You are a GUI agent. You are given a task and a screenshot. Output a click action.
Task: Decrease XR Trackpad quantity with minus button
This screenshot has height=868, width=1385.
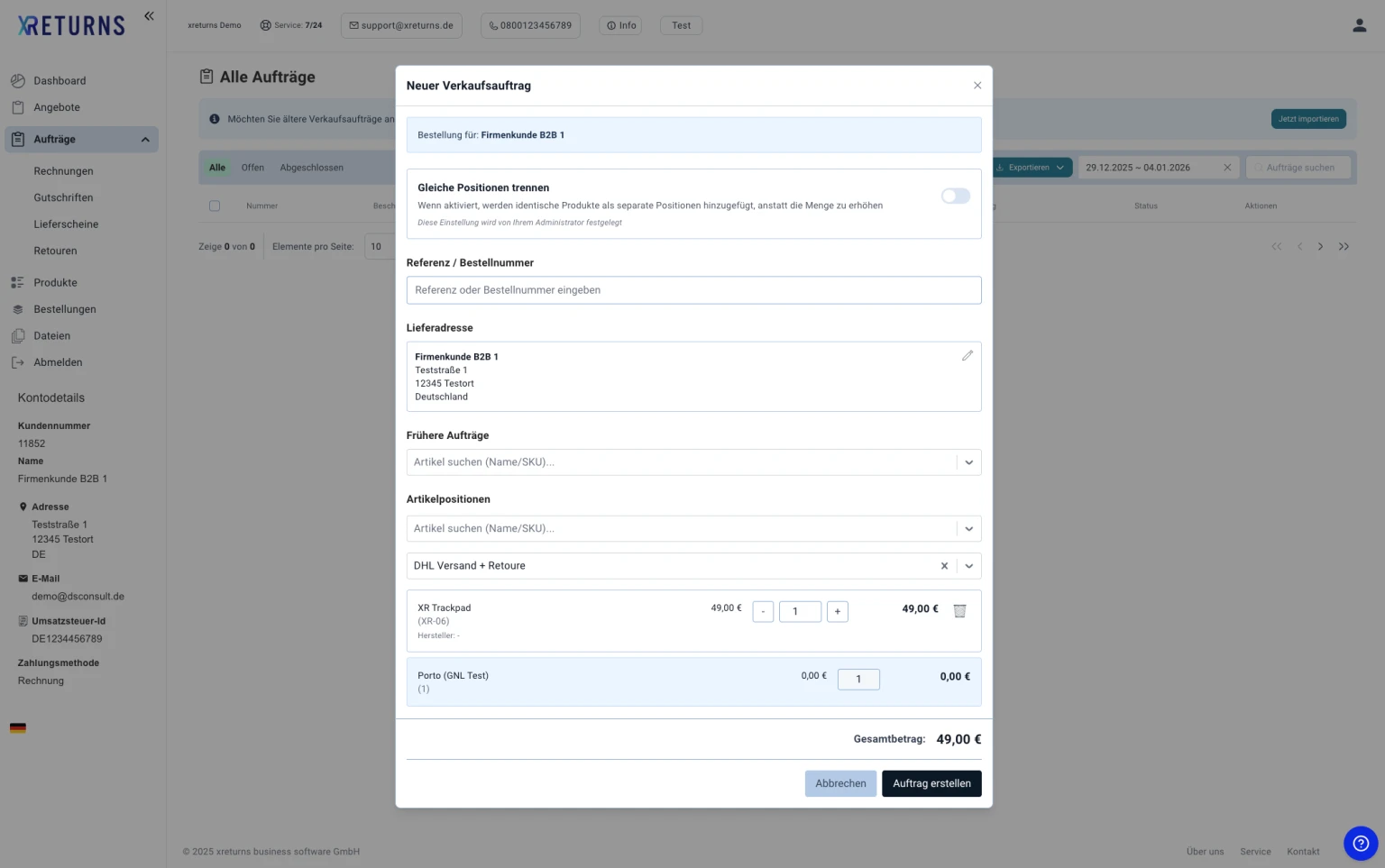click(x=763, y=612)
